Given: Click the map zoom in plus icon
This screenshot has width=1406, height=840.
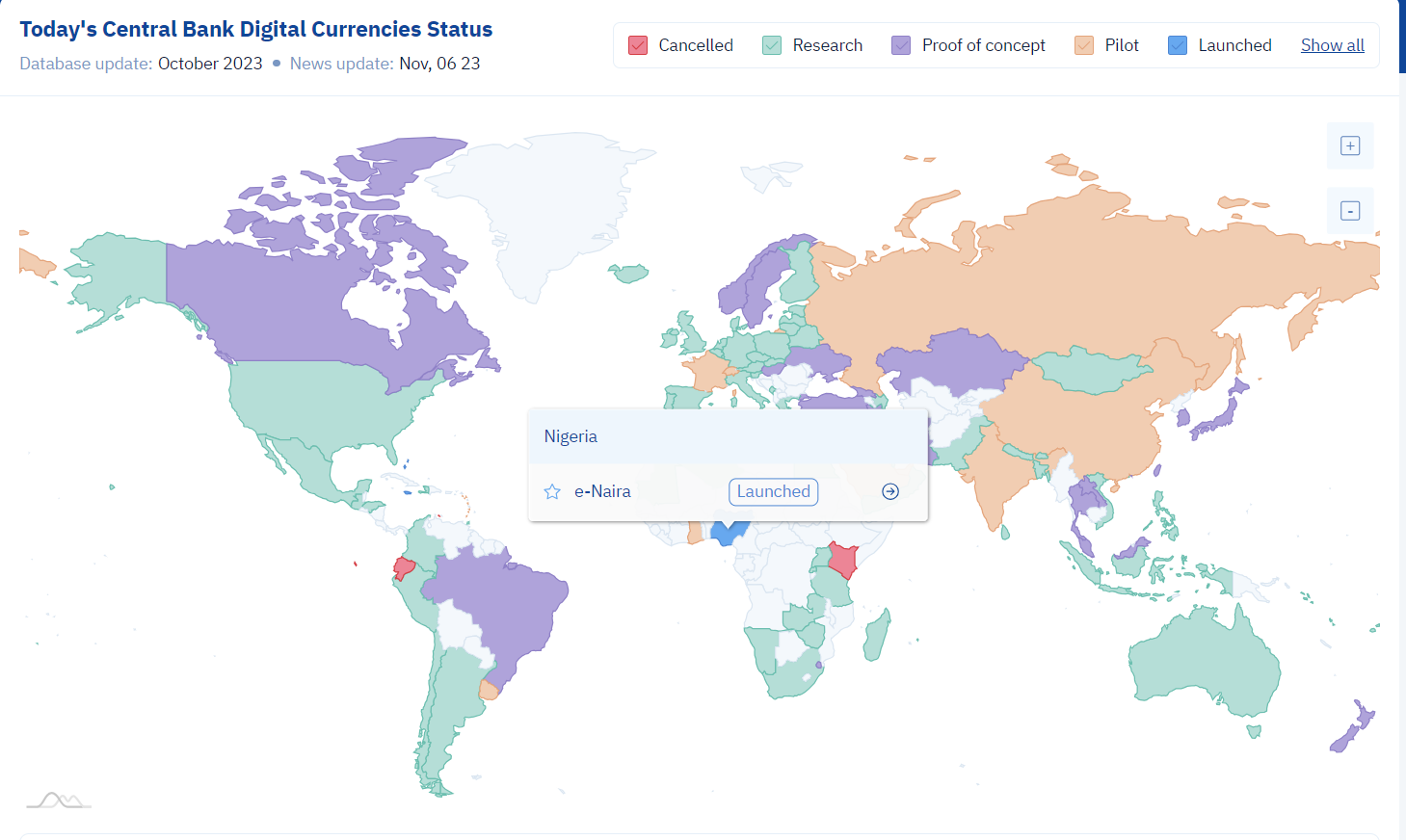Looking at the screenshot, I should 1350,146.
